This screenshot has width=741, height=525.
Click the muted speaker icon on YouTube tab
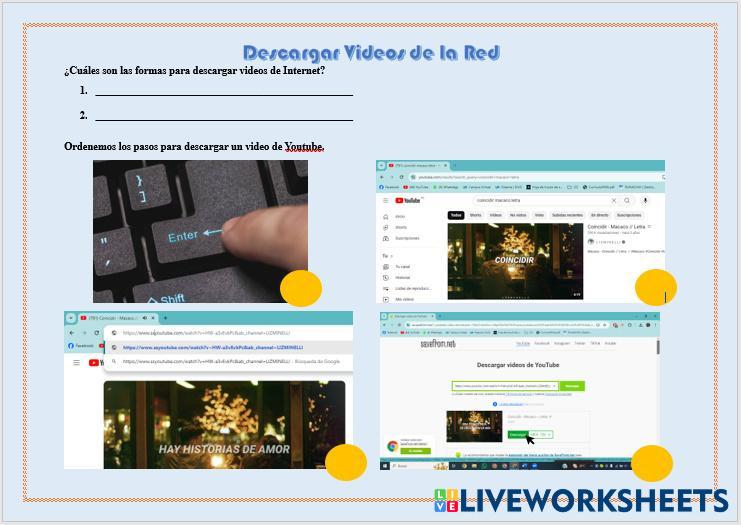[x=145, y=318]
